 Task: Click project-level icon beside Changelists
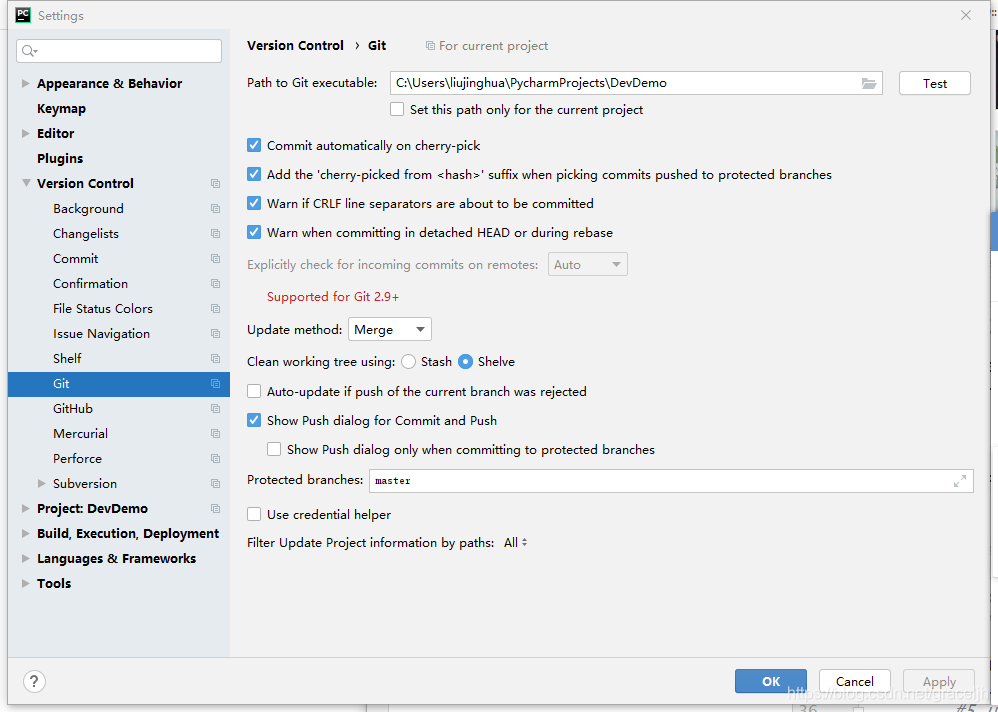coord(215,234)
